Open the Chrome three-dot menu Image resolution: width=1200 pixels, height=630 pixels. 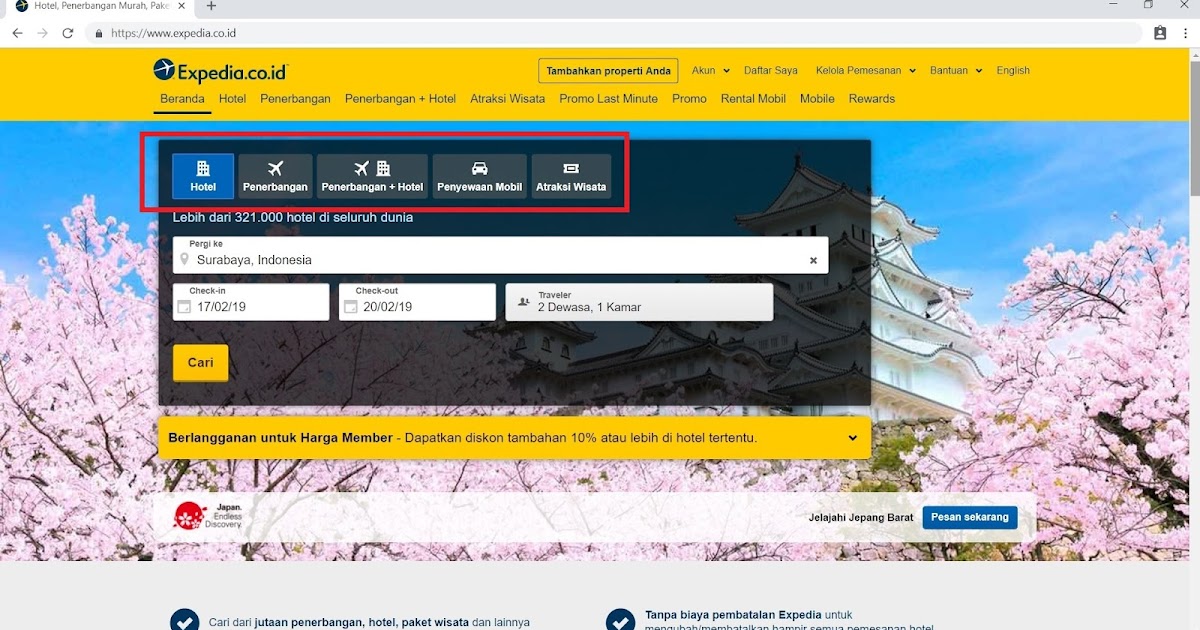tap(1184, 33)
